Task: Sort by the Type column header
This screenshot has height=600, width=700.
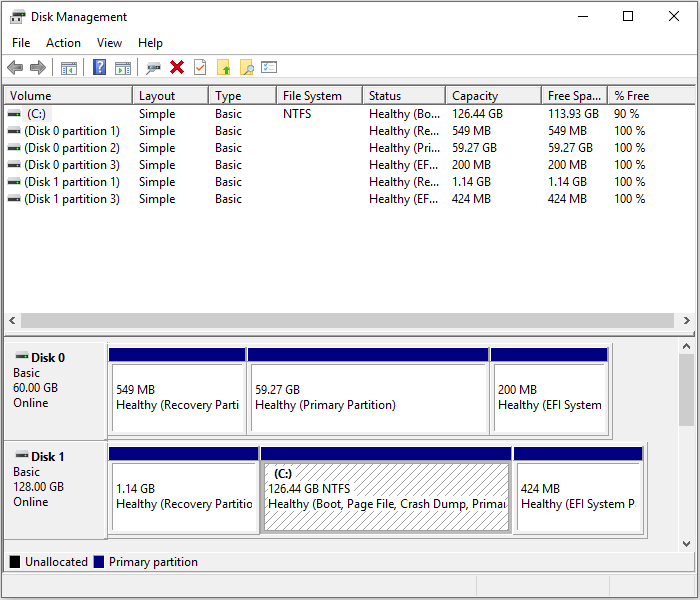Action: point(242,96)
